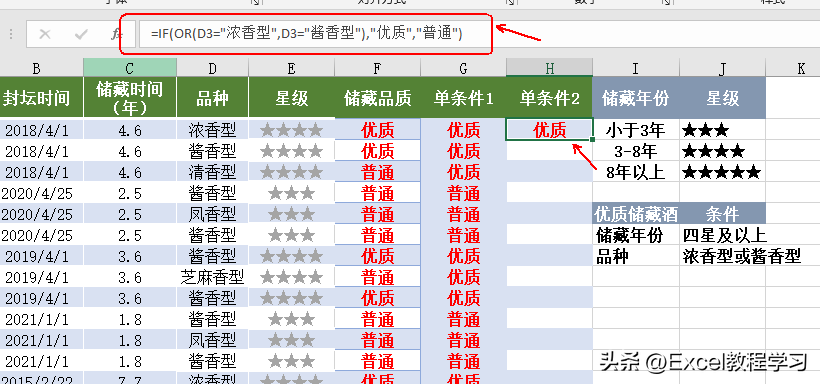Screen dimensions: 820x384
Task: Select the 1.8 value in 2021/1/1 凤香型 row
Action: (130, 340)
